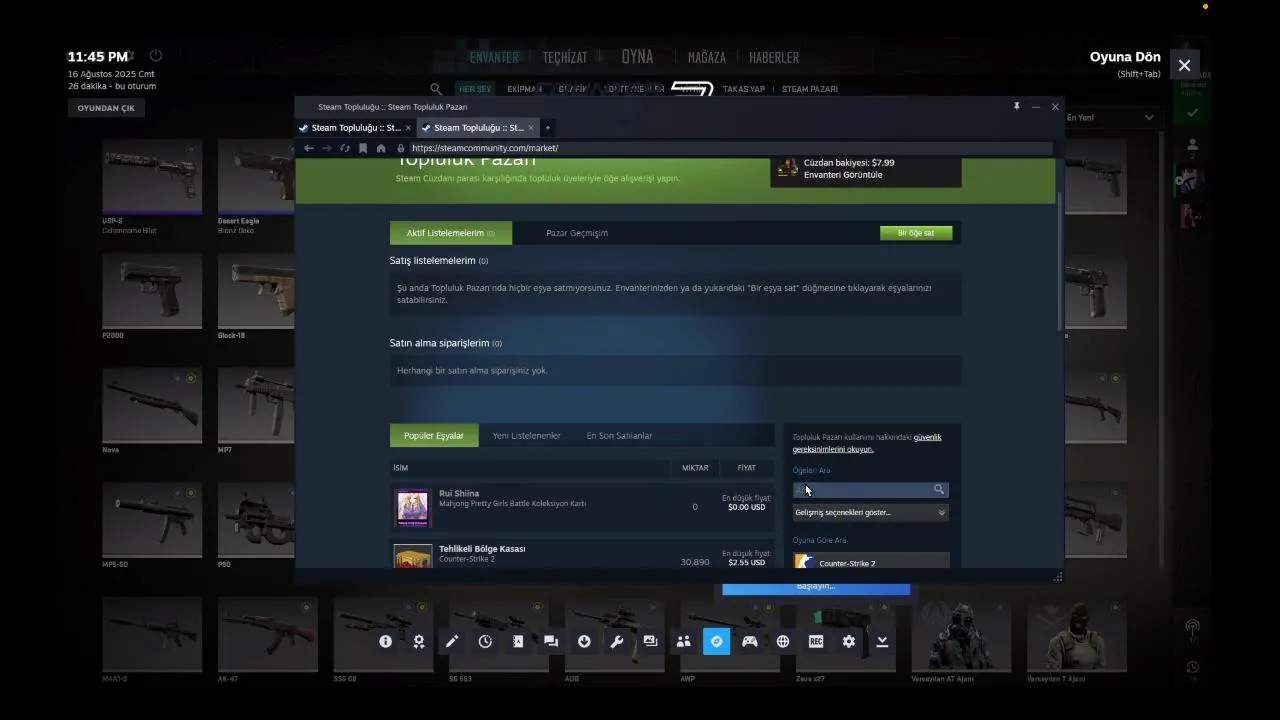Click the bookmark icon in browser toolbar

pos(363,148)
